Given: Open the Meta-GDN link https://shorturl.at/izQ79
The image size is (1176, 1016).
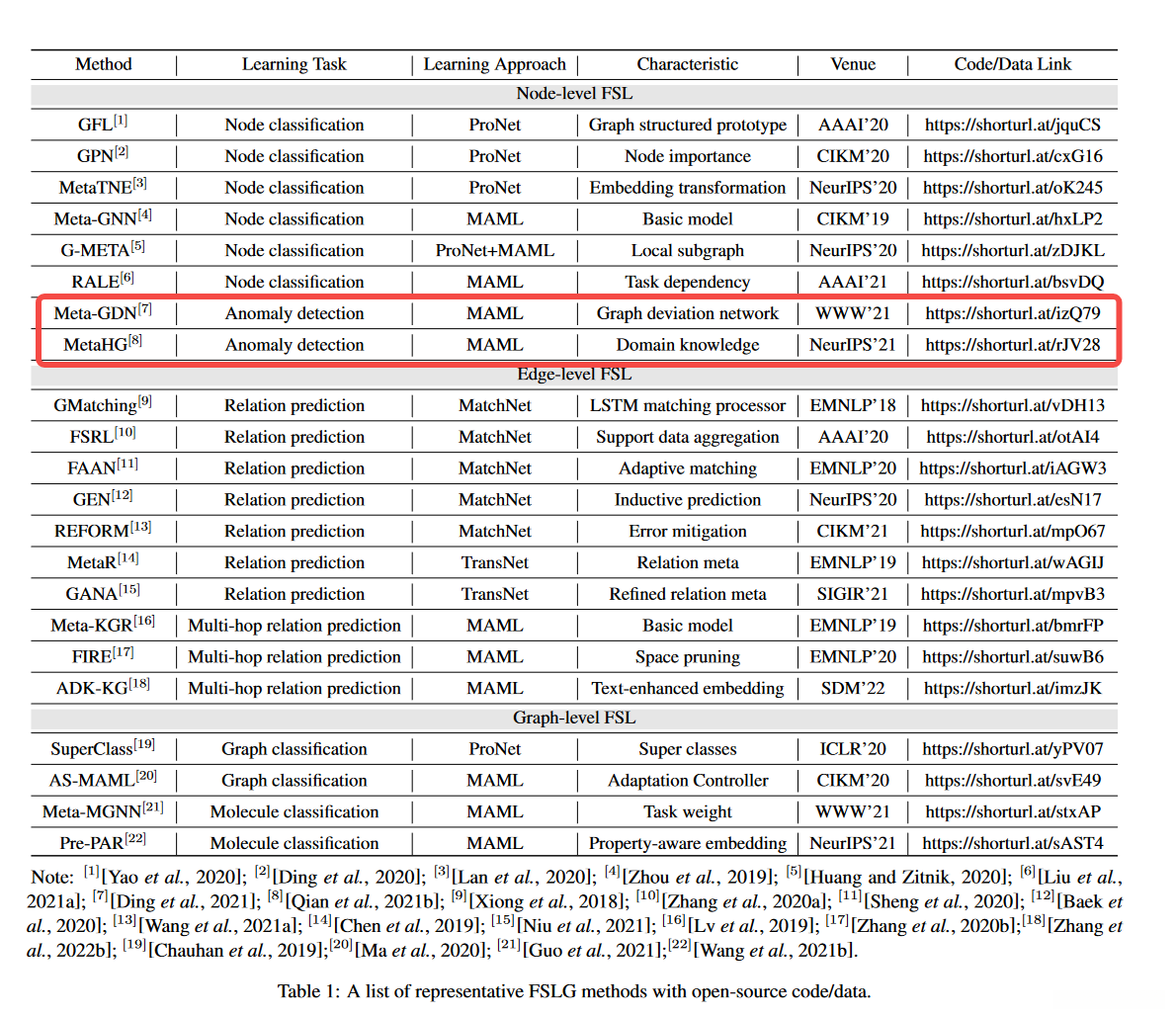Looking at the screenshot, I should [x=1013, y=313].
